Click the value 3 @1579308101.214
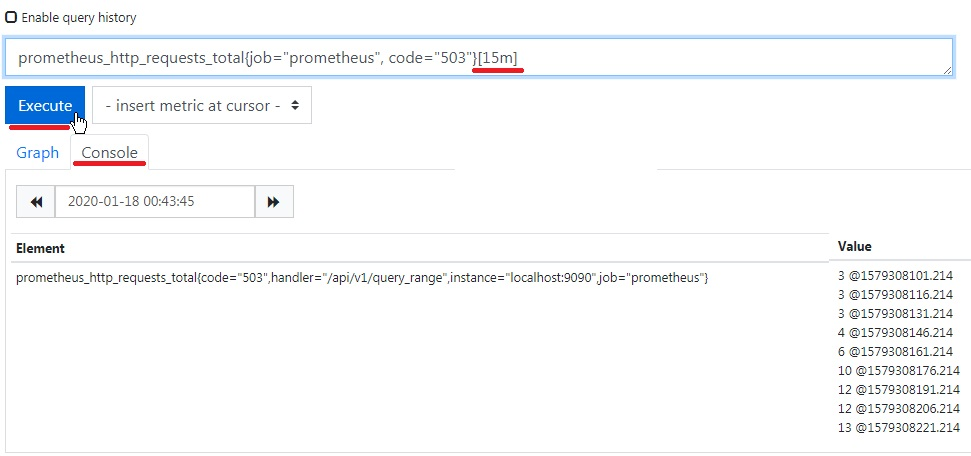The width and height of the screenshot is (971, 456). click(x=895, y=276)
